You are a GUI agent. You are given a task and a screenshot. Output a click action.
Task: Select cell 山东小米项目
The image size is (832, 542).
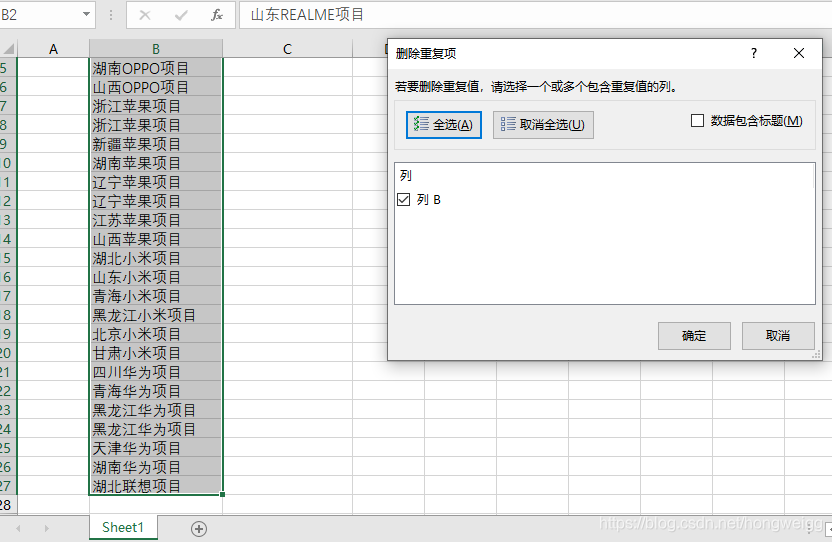click(156, 277)
